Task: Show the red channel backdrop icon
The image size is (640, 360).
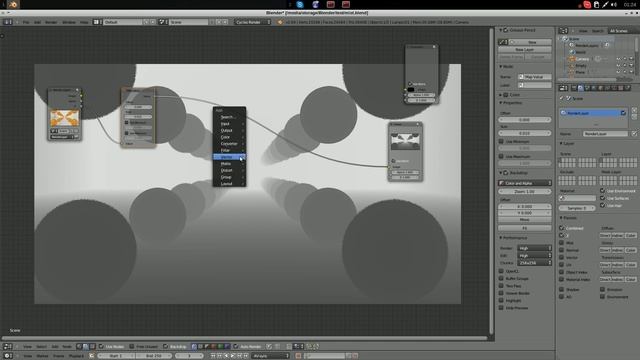Action: (x=213, y=347)
